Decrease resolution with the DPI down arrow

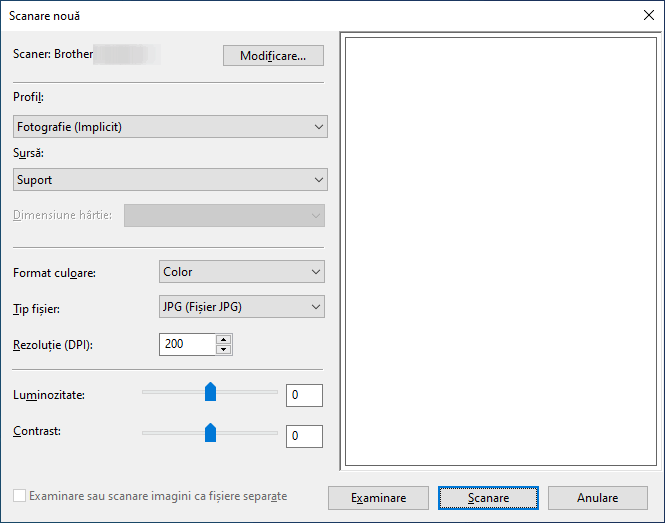tap(224, 350)
